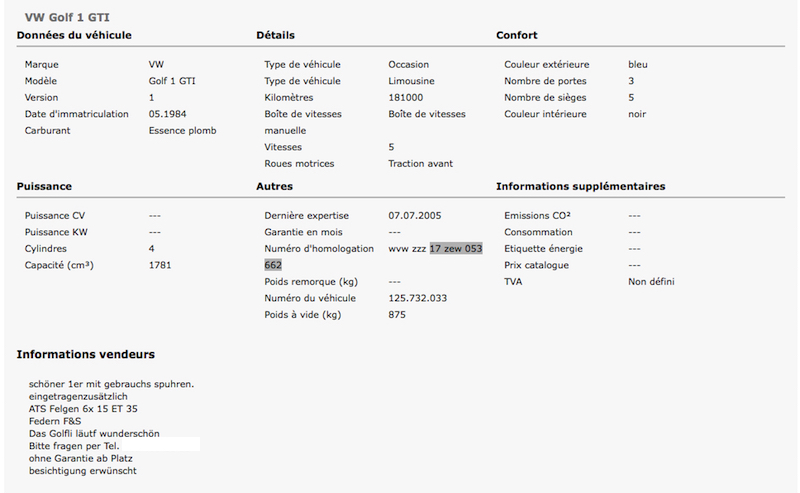Click the 'Date d'immatriculation' label
Image resolution: width=800 pixels, height=493 pixels.
pos(77,114)
